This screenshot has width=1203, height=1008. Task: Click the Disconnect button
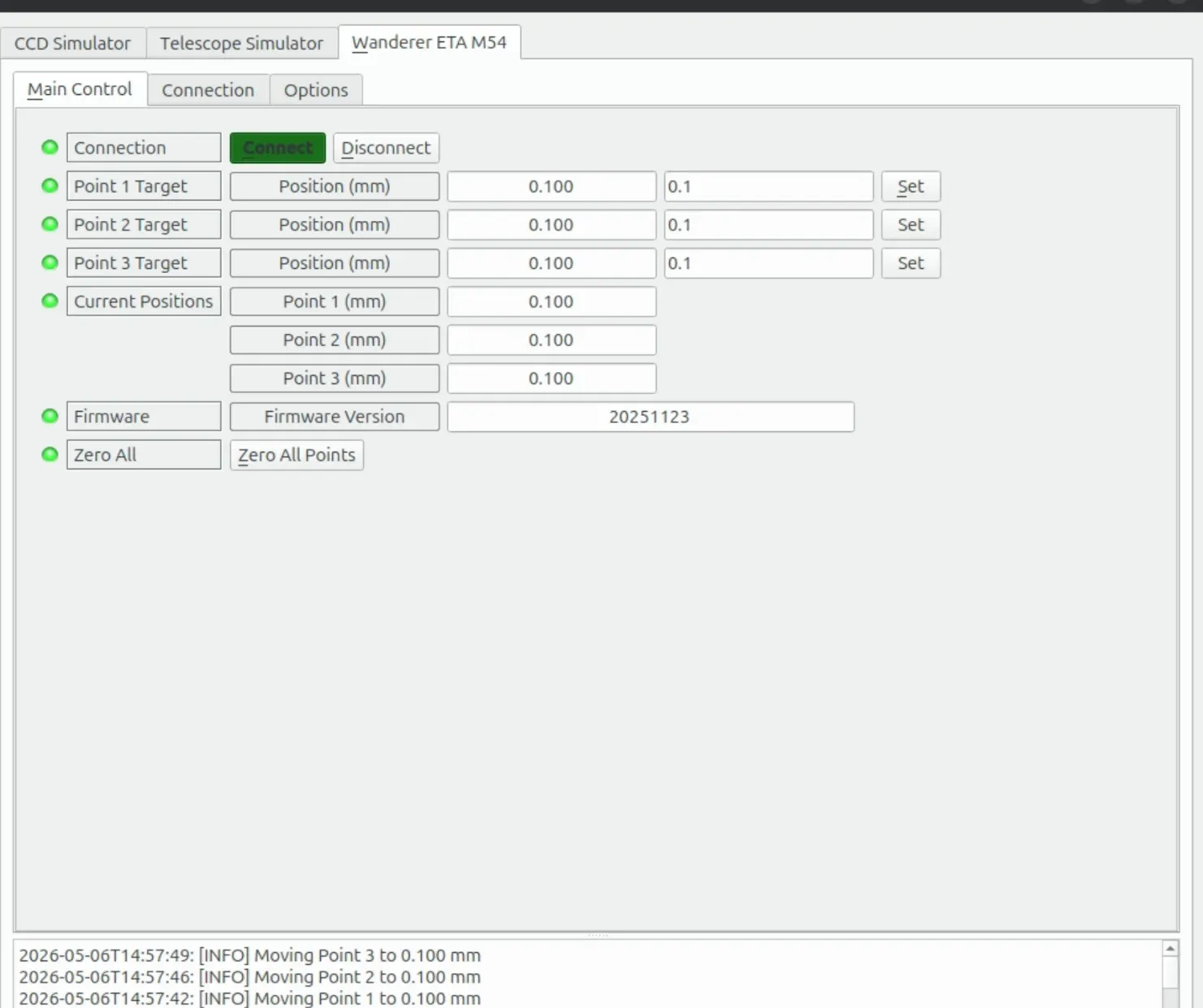click(x=386, y=148)
